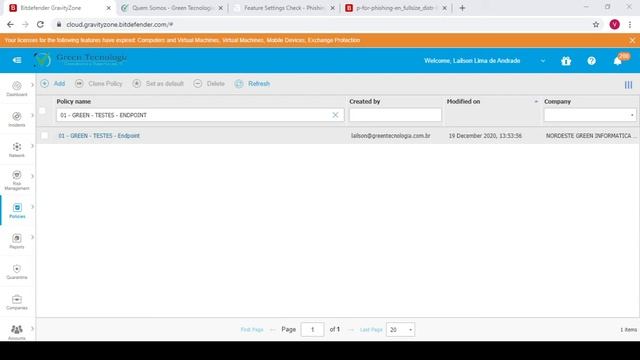Reload the page in the browser
This screenshot has width=640, height=360.
pos(40,24)
